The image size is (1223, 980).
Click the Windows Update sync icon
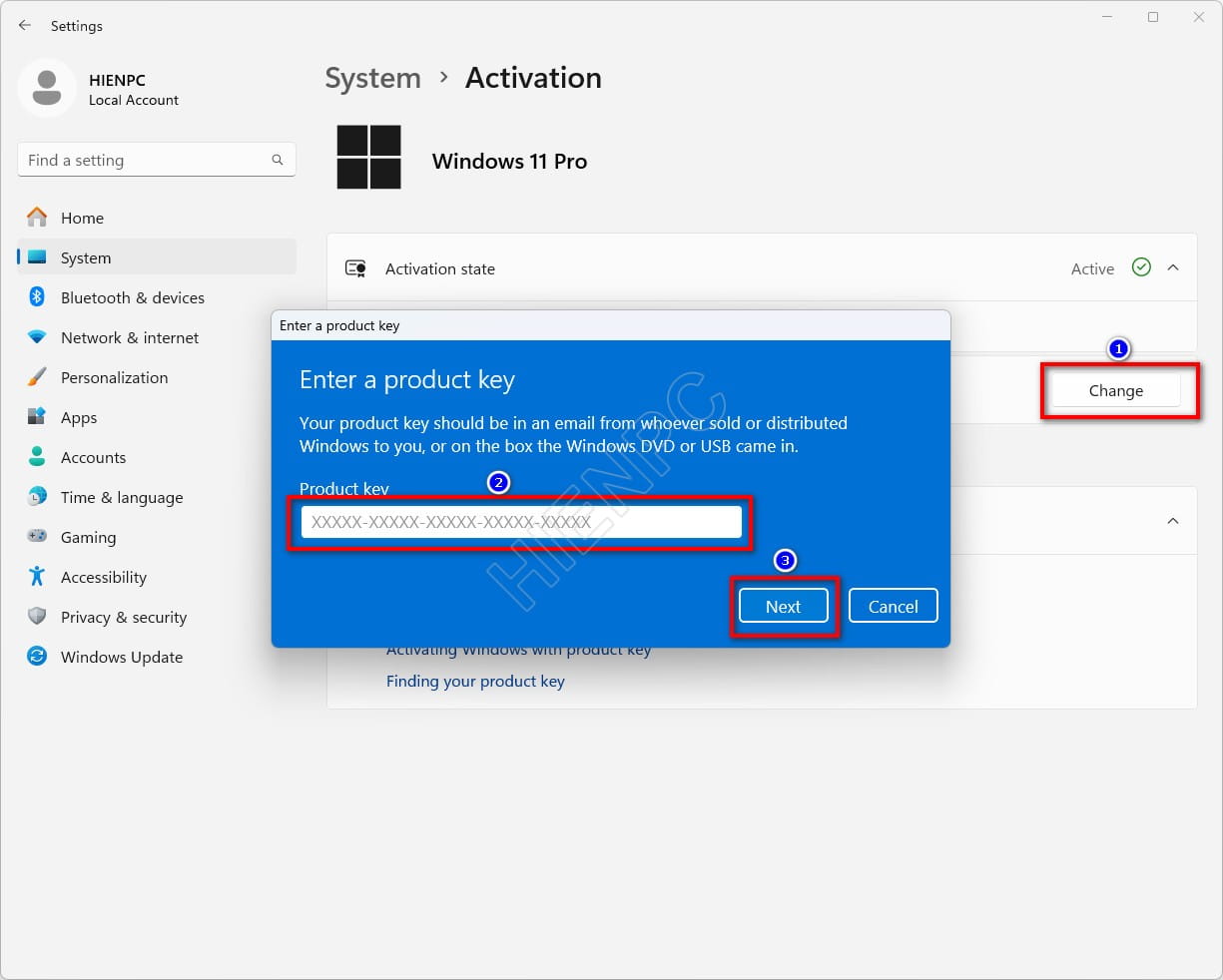[37, 657]
